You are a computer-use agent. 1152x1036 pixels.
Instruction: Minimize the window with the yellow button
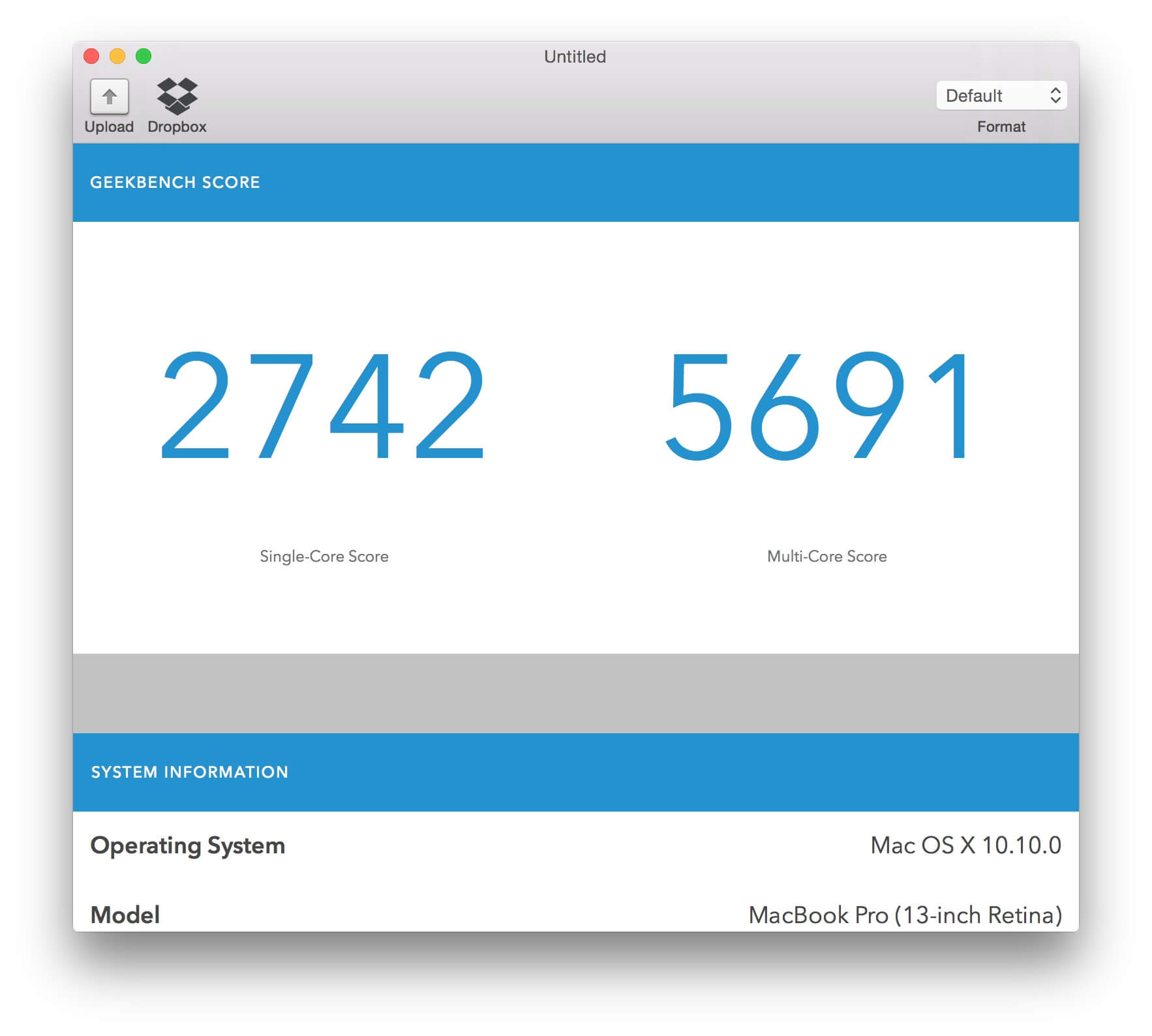117,56
